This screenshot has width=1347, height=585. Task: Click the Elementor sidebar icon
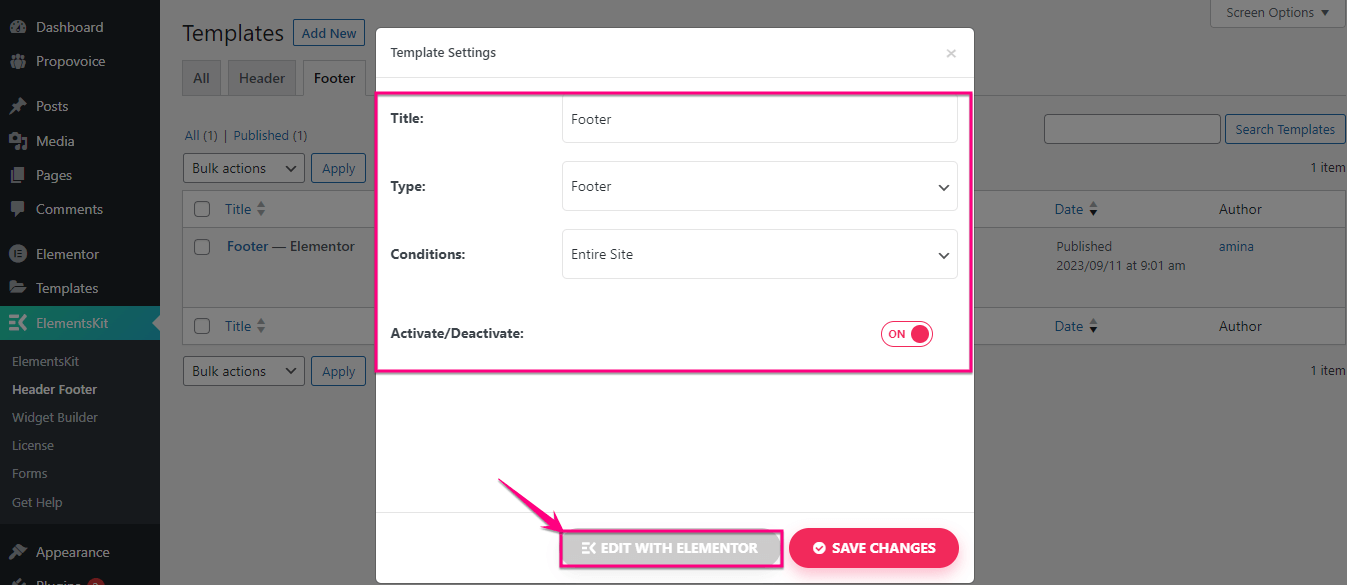pyautogui.click(x=18, y=254)
